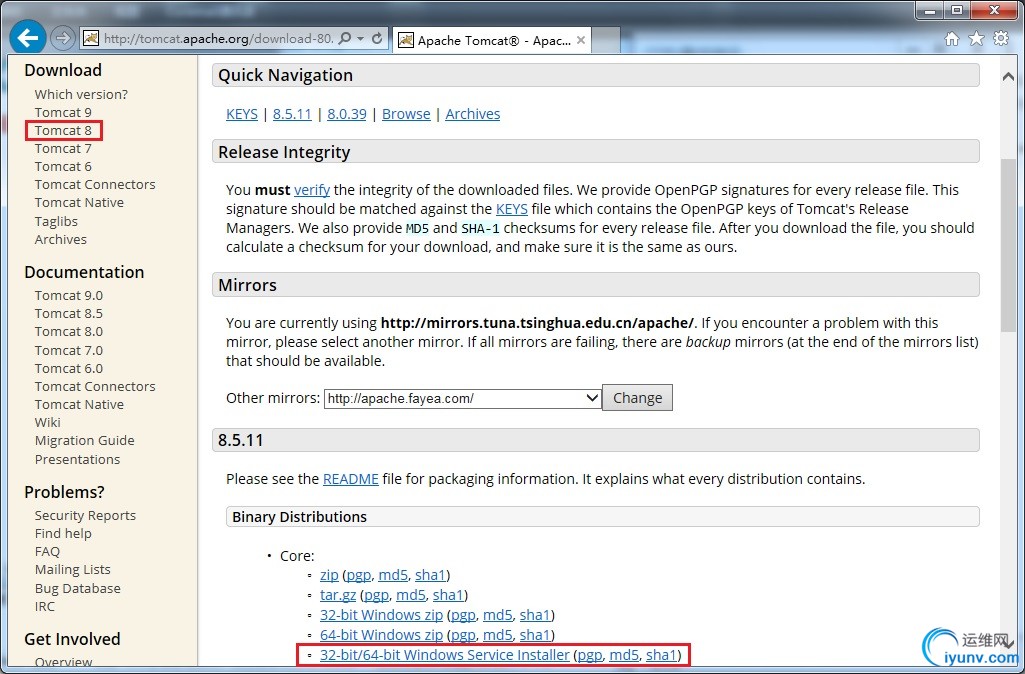Open Tomcat 8 under Download

(x=63, y=131)
